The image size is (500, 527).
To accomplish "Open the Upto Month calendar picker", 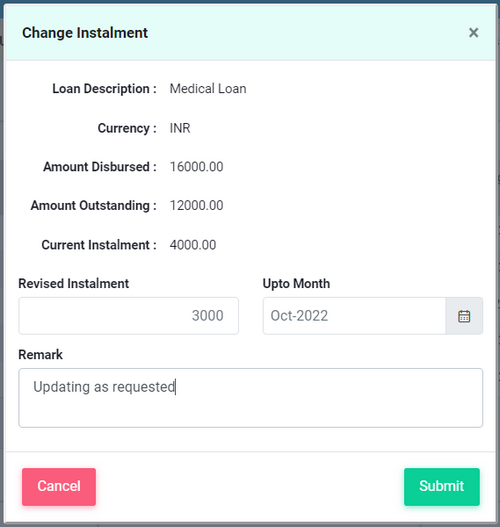I will coord(464,316).
